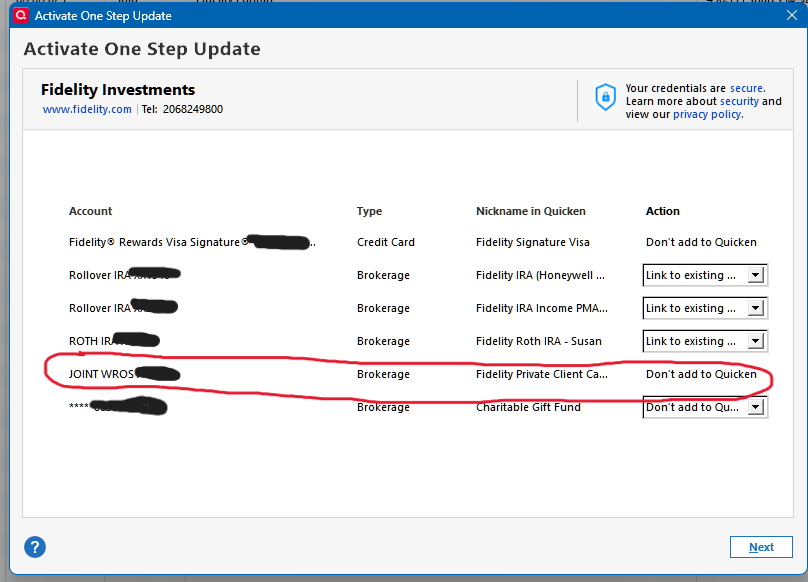
Task: Click 'Fidelity® Rewards Visa Signature' account name
Action: pyautogui.click(x=158, y=242)
